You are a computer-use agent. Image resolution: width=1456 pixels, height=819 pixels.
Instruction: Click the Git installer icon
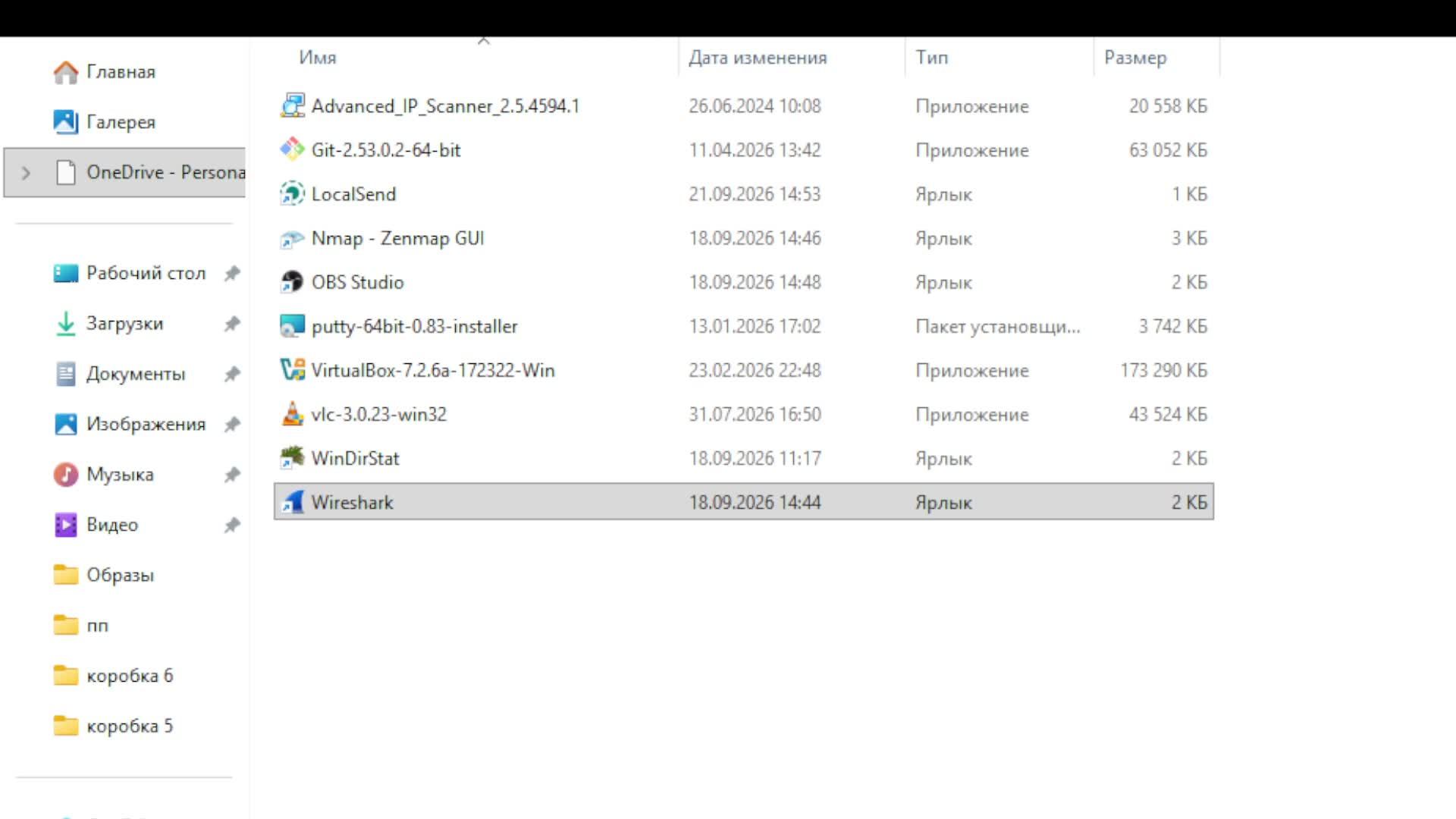coord(292,149)
